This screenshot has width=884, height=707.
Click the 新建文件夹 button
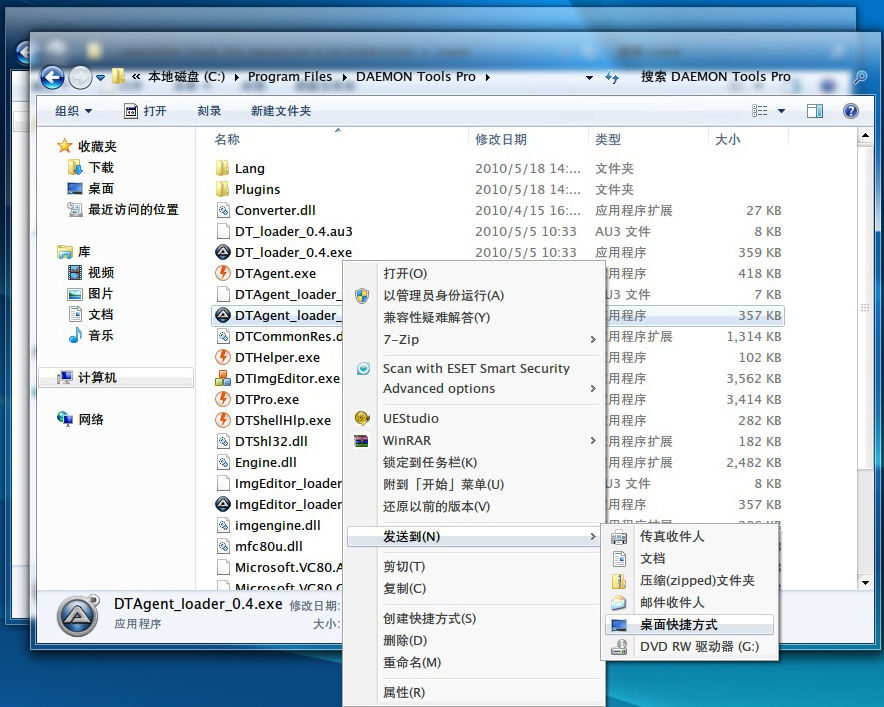coord(281,111)
